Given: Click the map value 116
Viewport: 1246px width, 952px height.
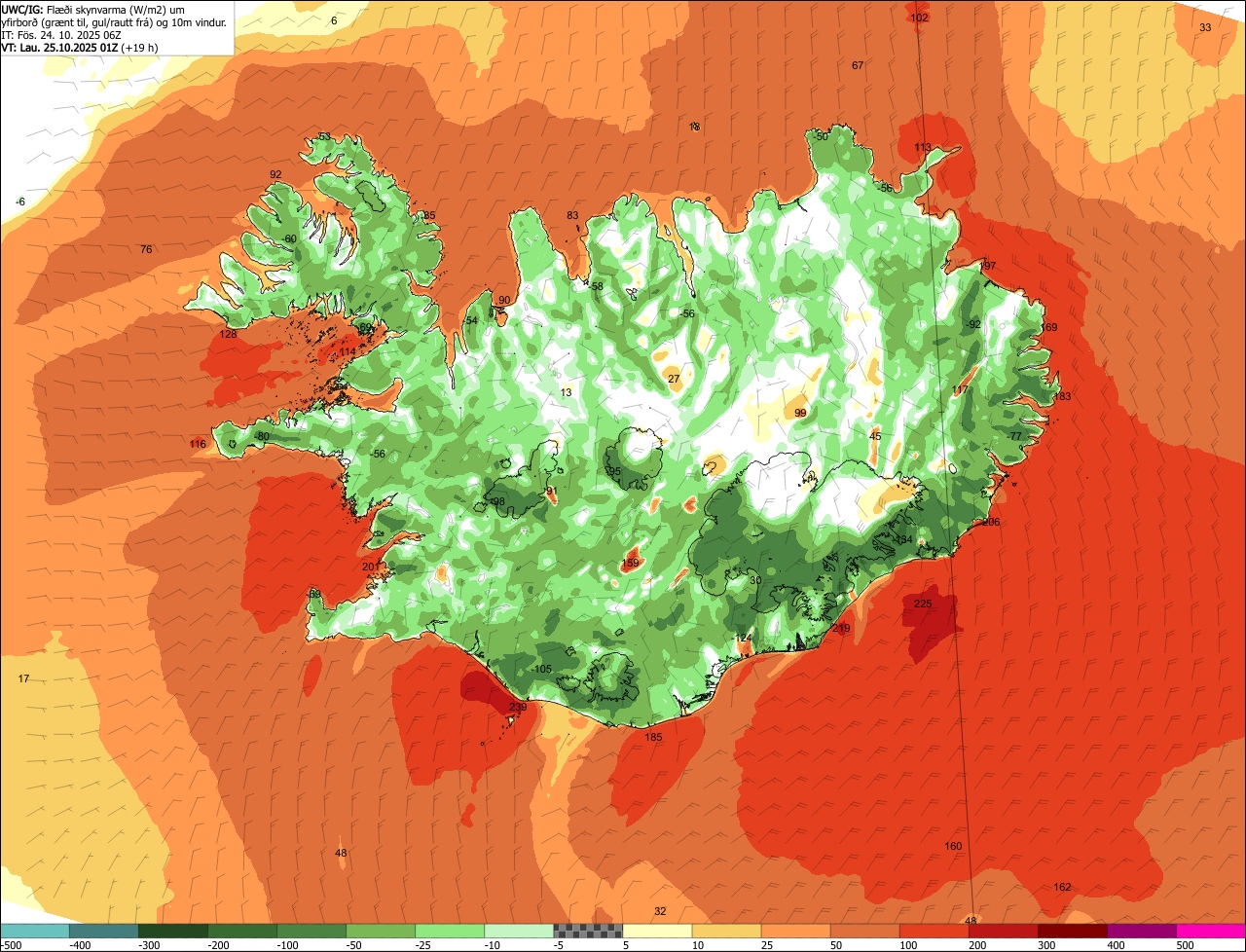Looking at the screenshot, I should coord(198,444).
